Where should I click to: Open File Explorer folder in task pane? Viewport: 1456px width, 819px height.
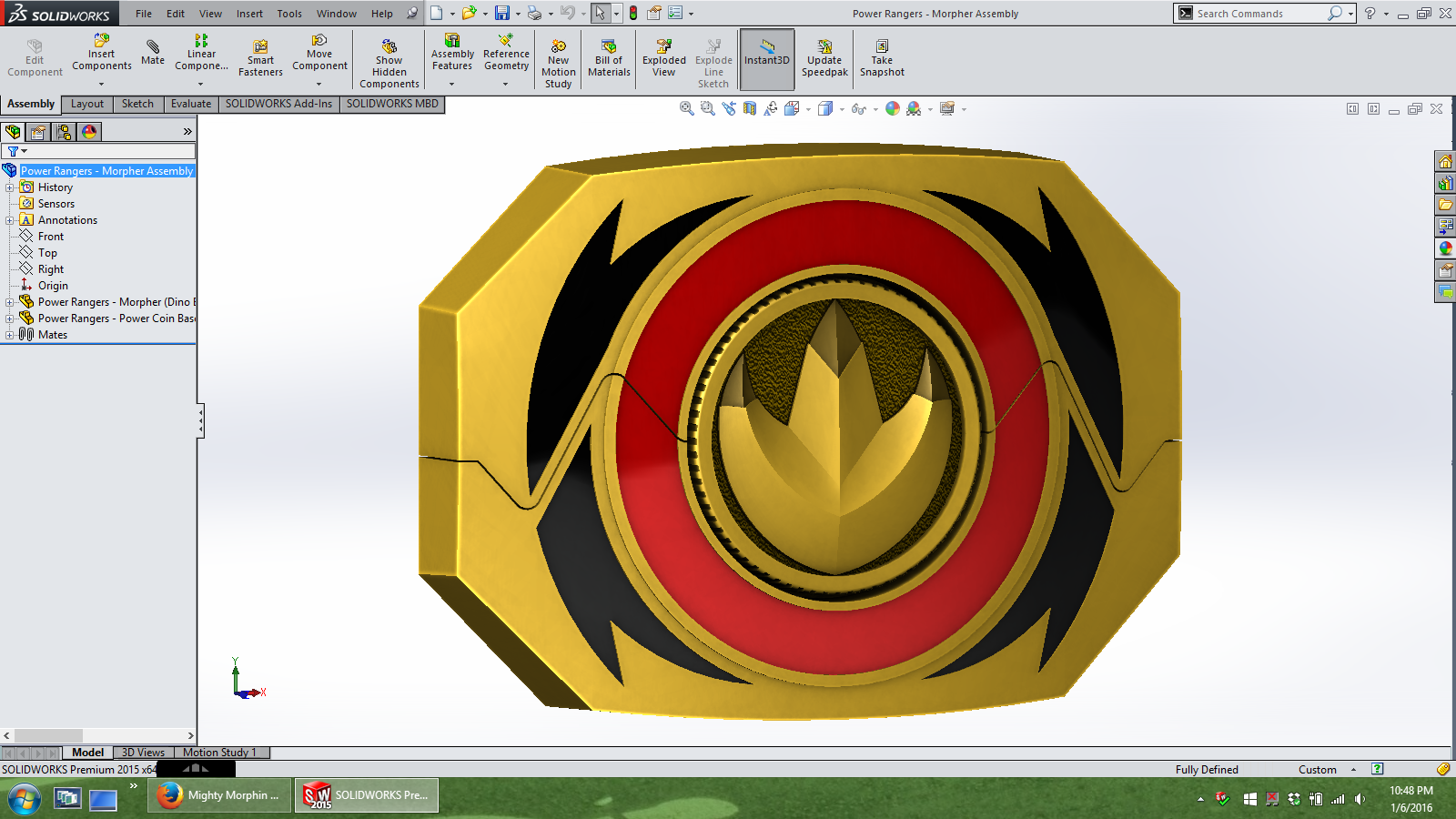[x=1445, y=205]
